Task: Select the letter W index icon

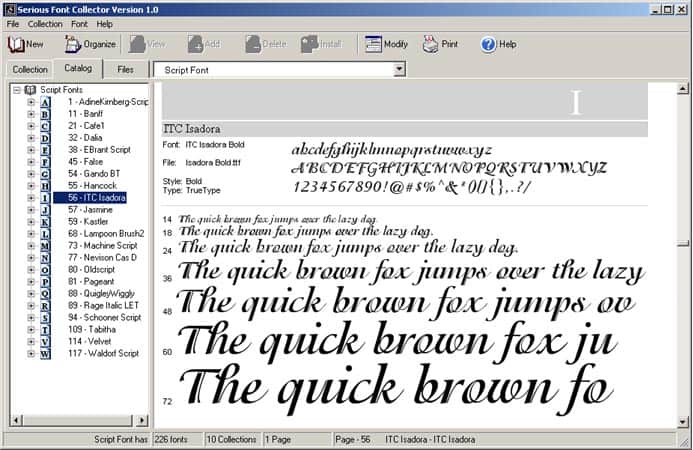Action: [45, 354]
